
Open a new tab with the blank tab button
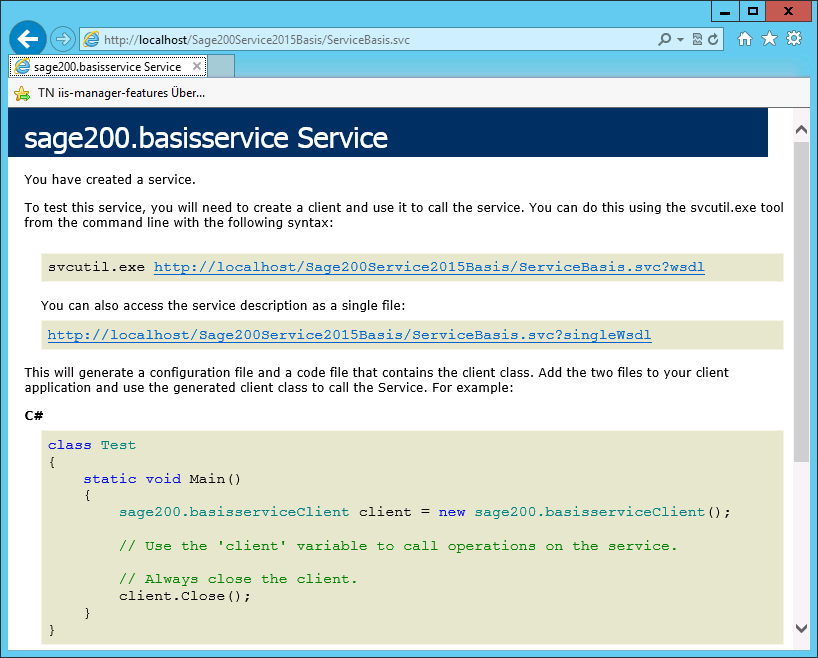click(x=221, y=66)
